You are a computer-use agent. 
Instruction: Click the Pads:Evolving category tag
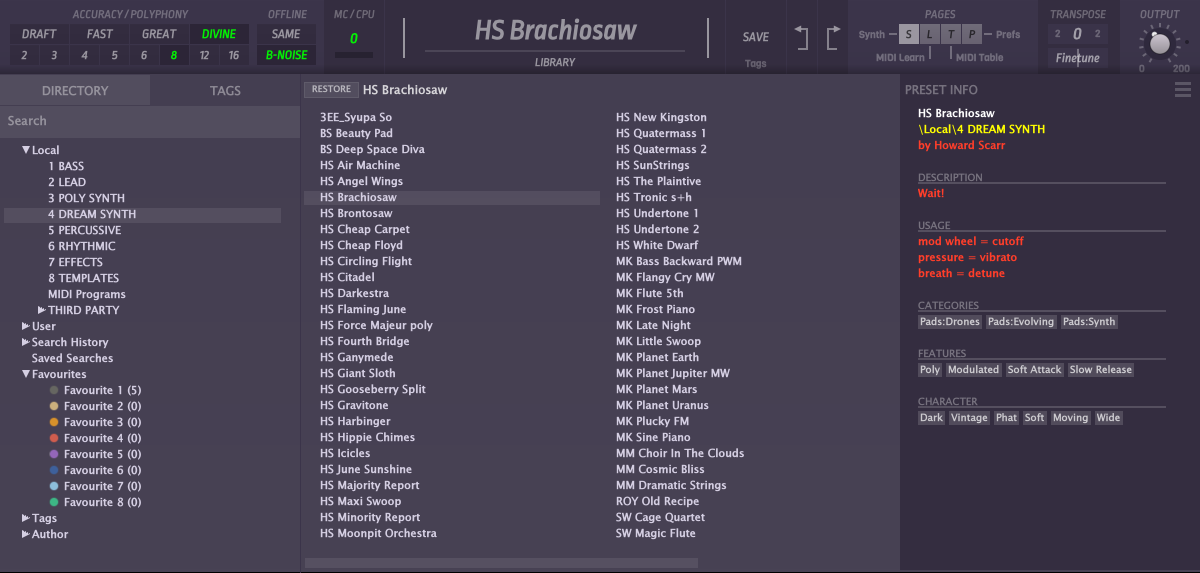point(1021,322)
